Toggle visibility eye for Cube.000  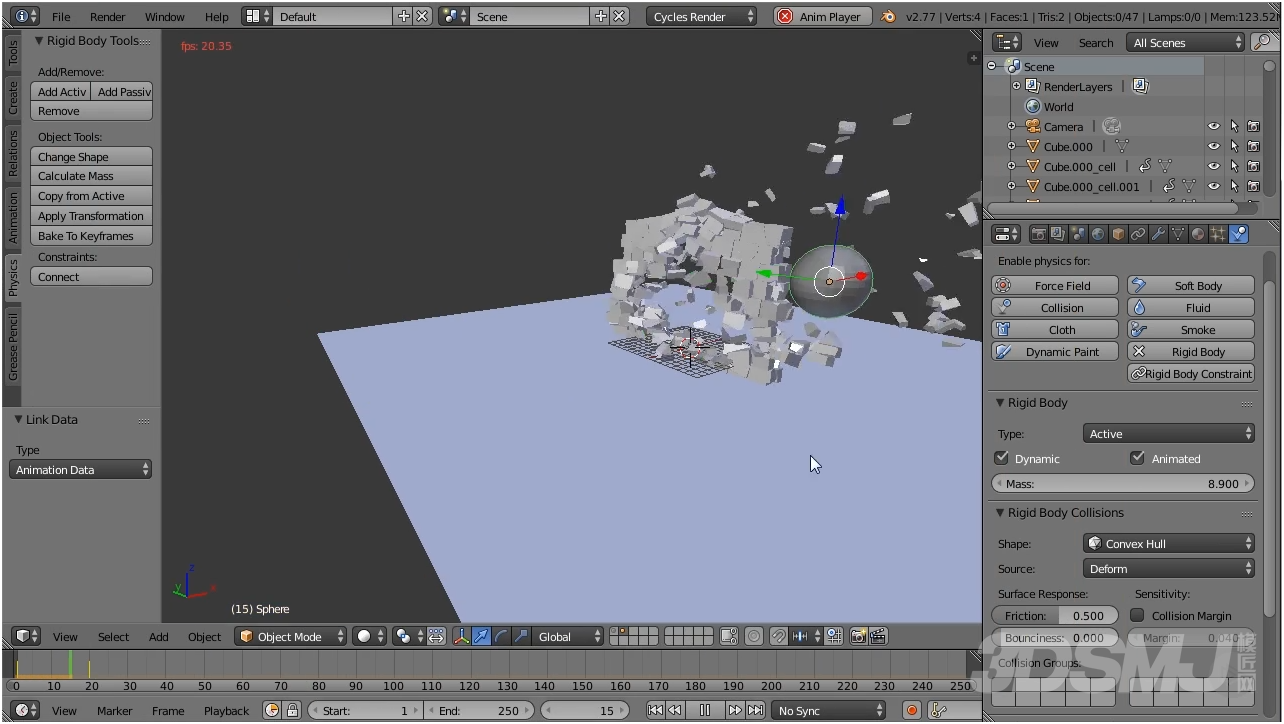pos(1214,147)
